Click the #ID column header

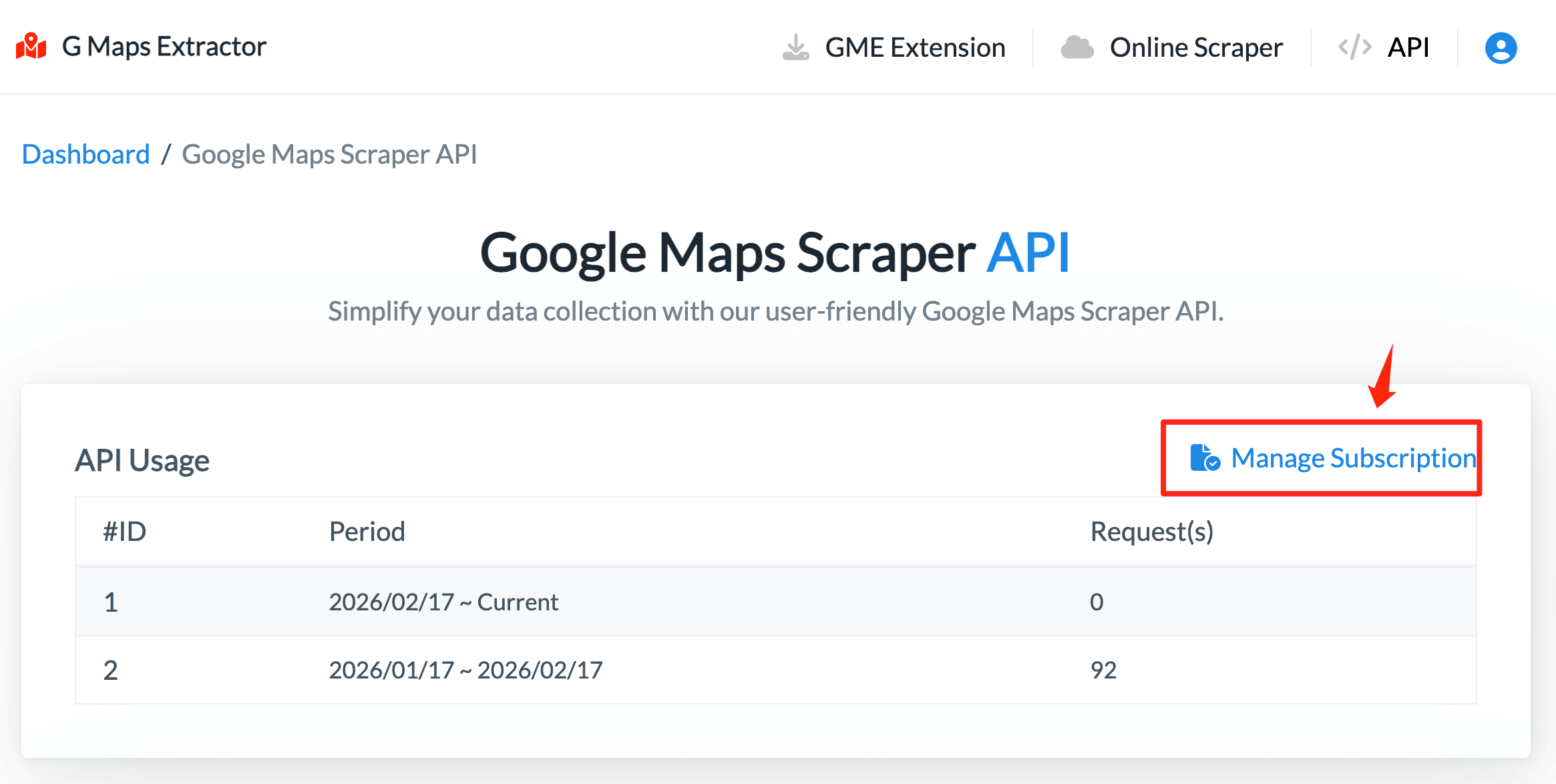[x=124, y=532]
